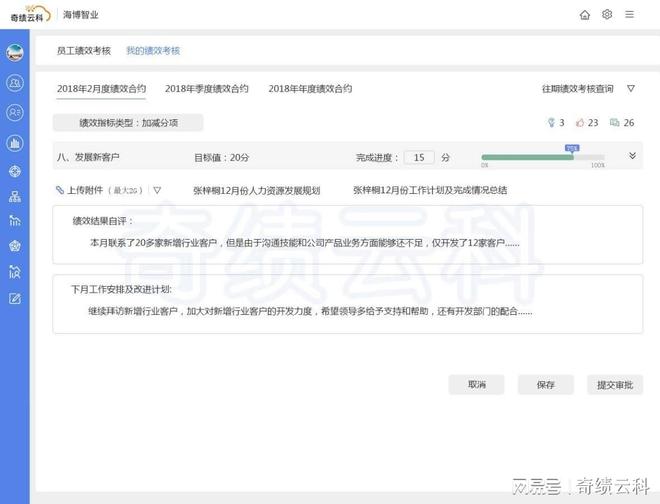Click the 奇绩云科 logo
This screenshot has height=504, width=660.
[x=30, y=14]
